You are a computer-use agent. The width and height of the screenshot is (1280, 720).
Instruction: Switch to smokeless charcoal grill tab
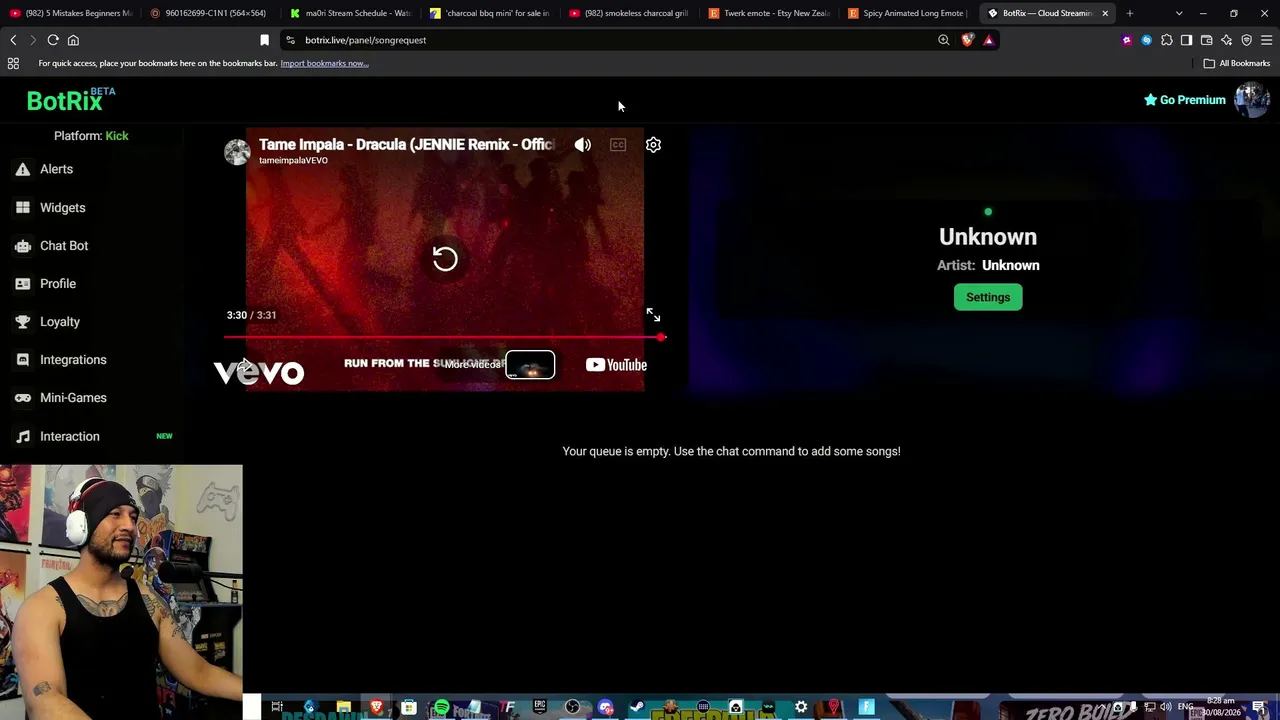[630, 13]
